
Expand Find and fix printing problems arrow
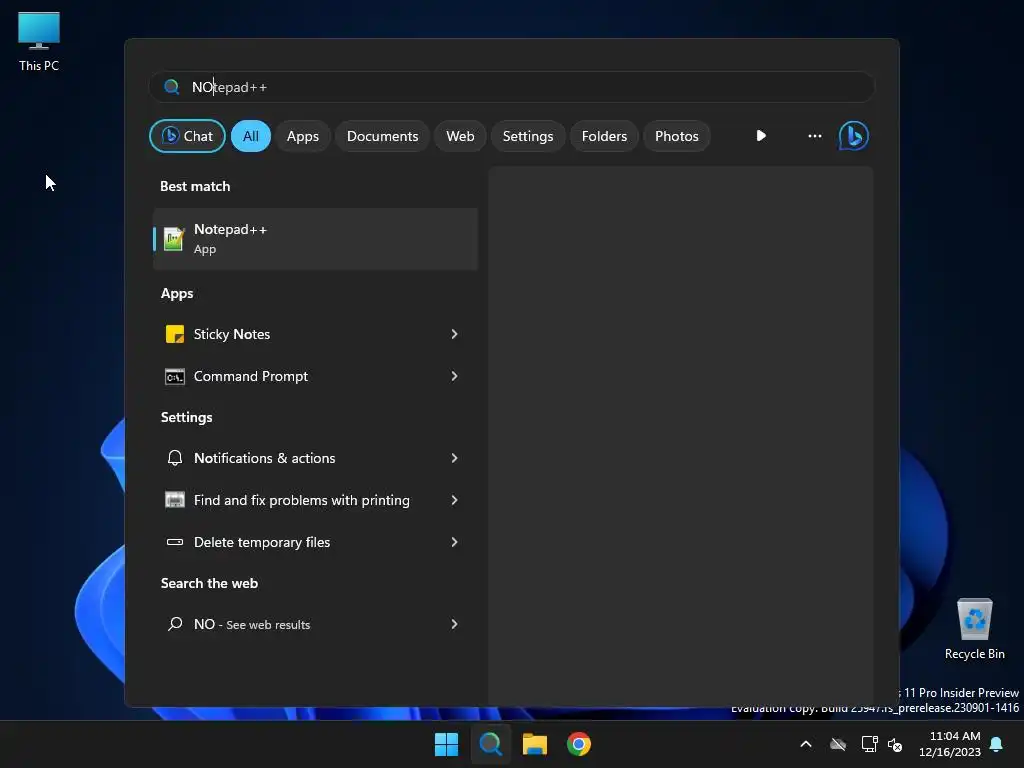455,500
